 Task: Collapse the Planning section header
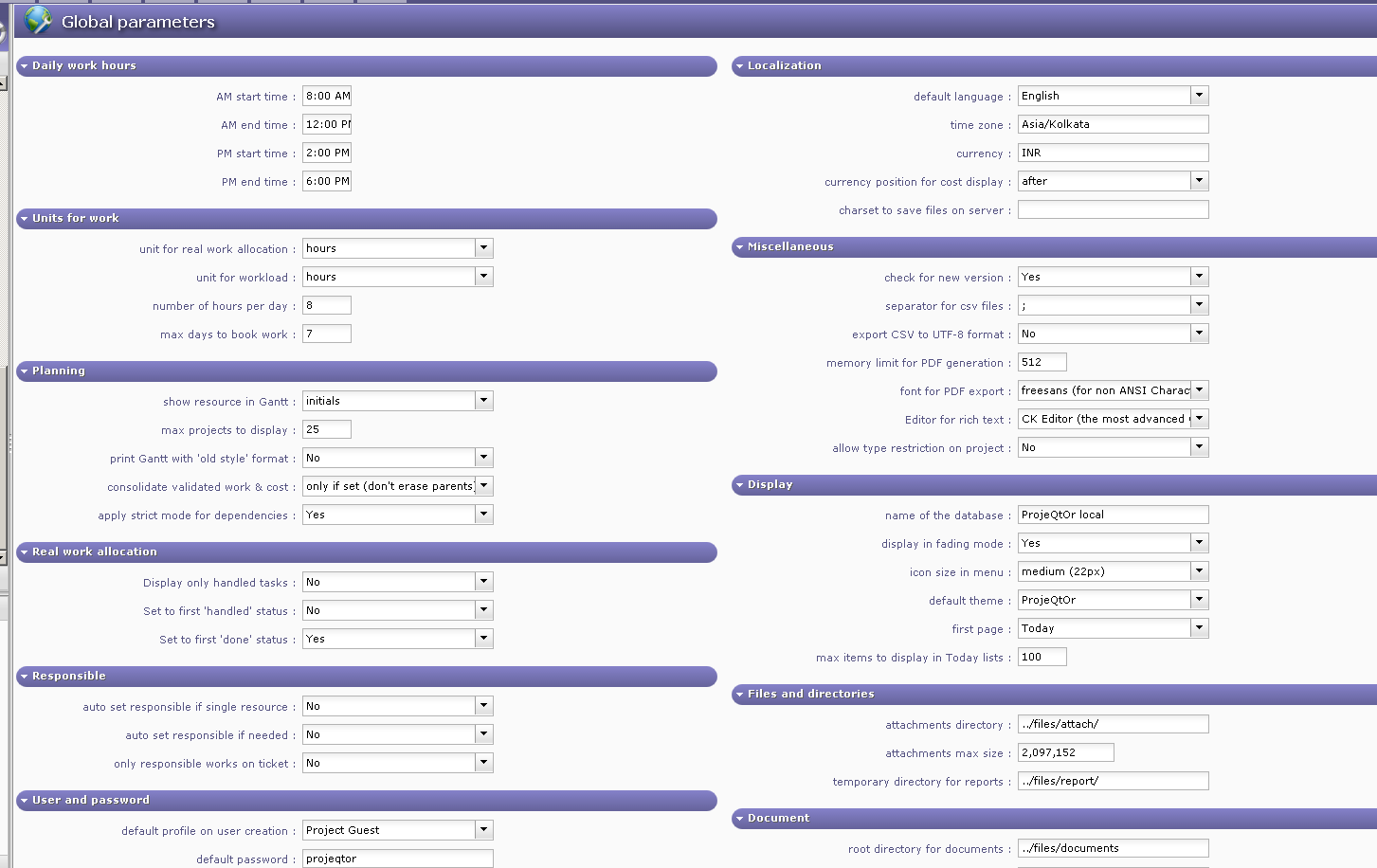coord(24,371)
